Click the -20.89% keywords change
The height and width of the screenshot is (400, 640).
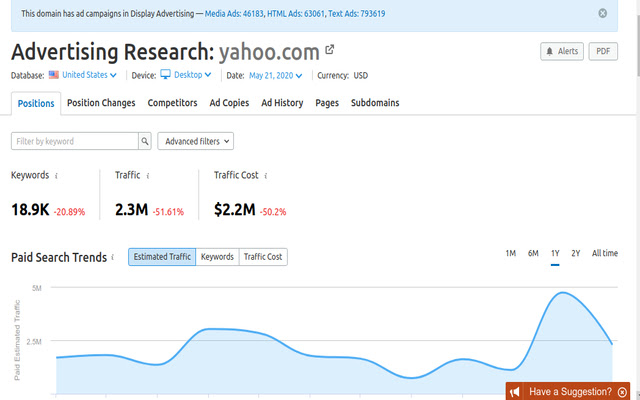click(69, 212)
